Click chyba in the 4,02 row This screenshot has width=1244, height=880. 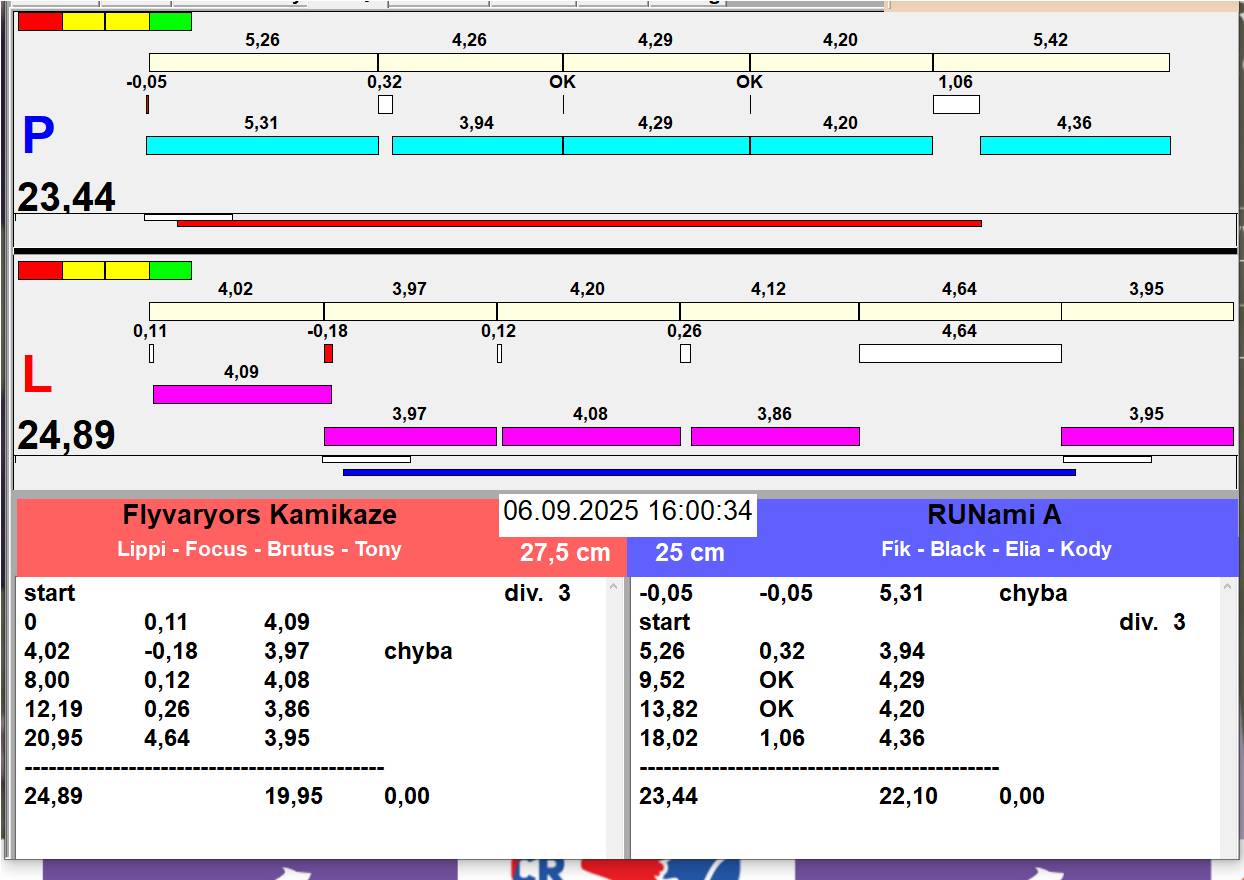[418, 651]
